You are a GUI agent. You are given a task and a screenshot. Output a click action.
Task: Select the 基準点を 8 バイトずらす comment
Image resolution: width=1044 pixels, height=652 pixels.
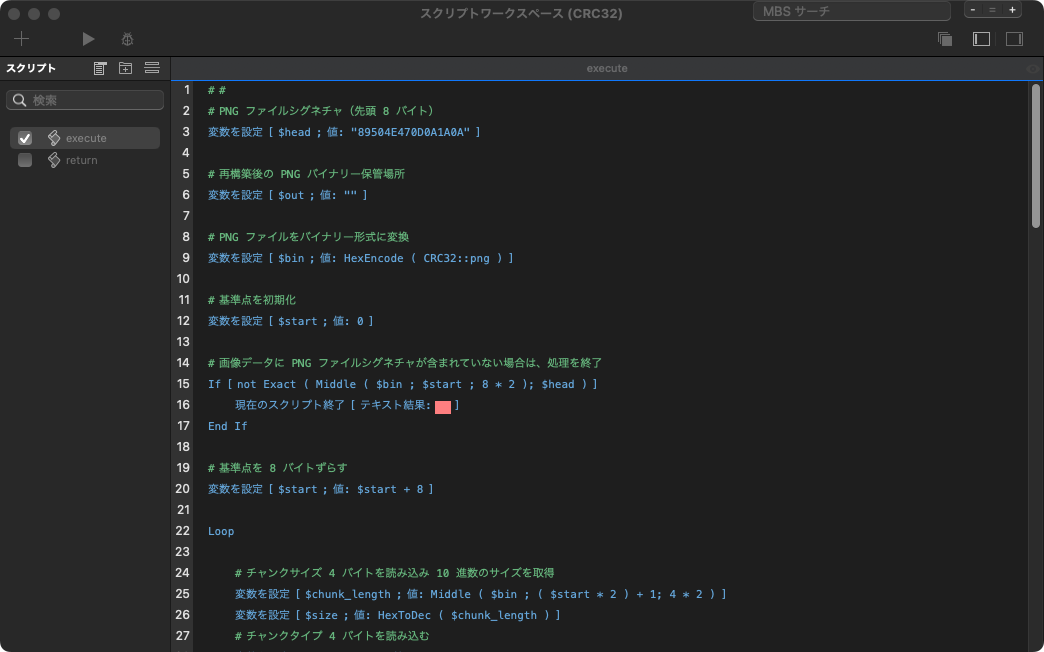click(x=277, y=468)
